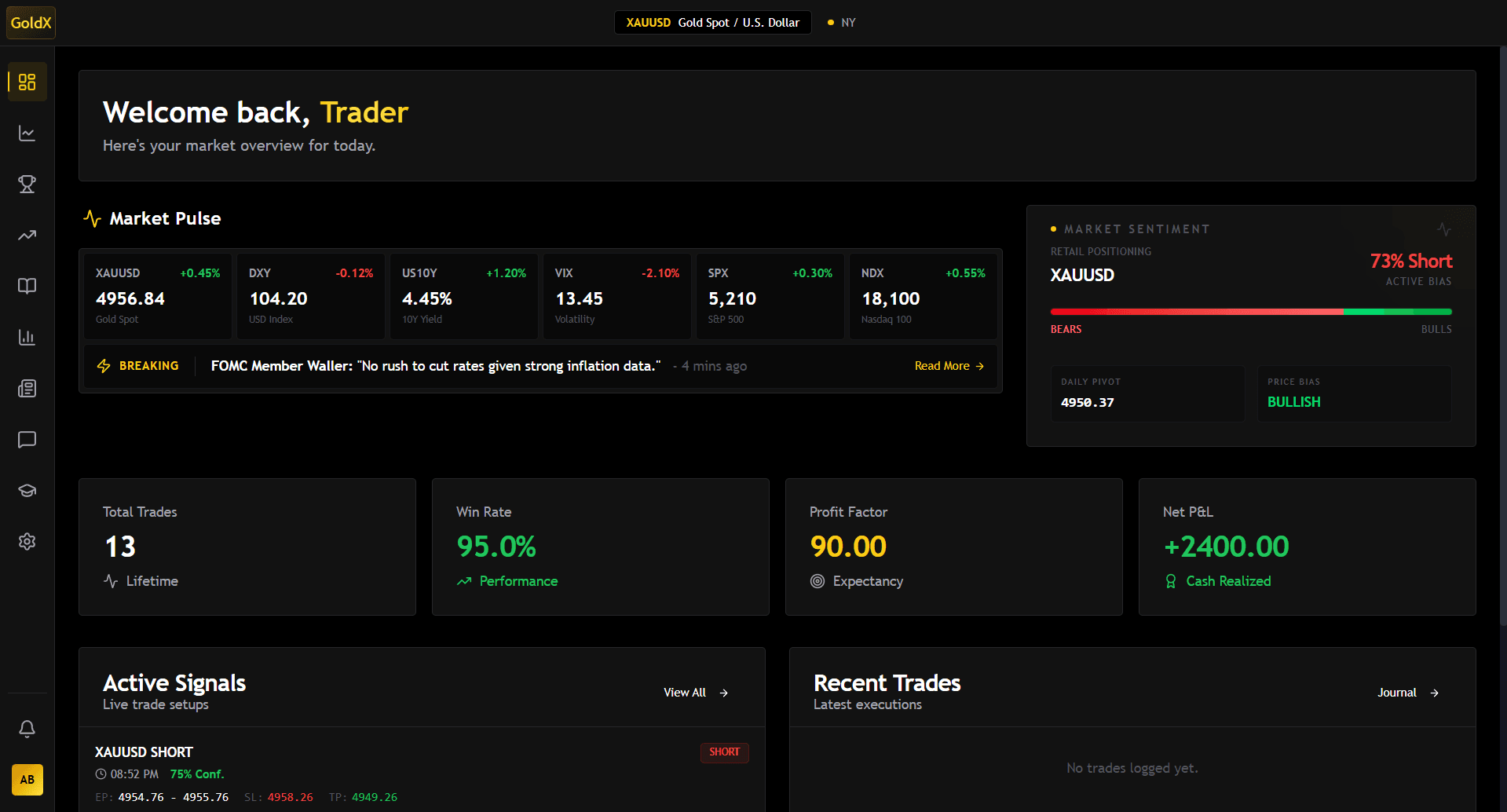The image size is (1507, 812).
Task: Open the trophy achievements section
Action: tap(27, 184)
